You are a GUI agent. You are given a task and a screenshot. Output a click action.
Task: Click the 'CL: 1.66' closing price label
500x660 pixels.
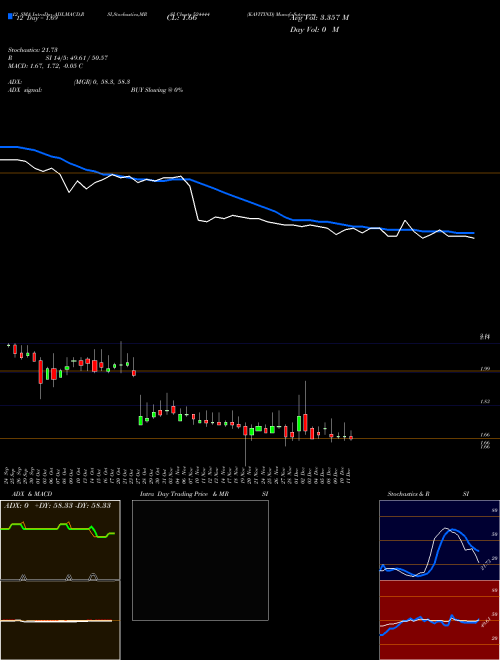[182, 18]
